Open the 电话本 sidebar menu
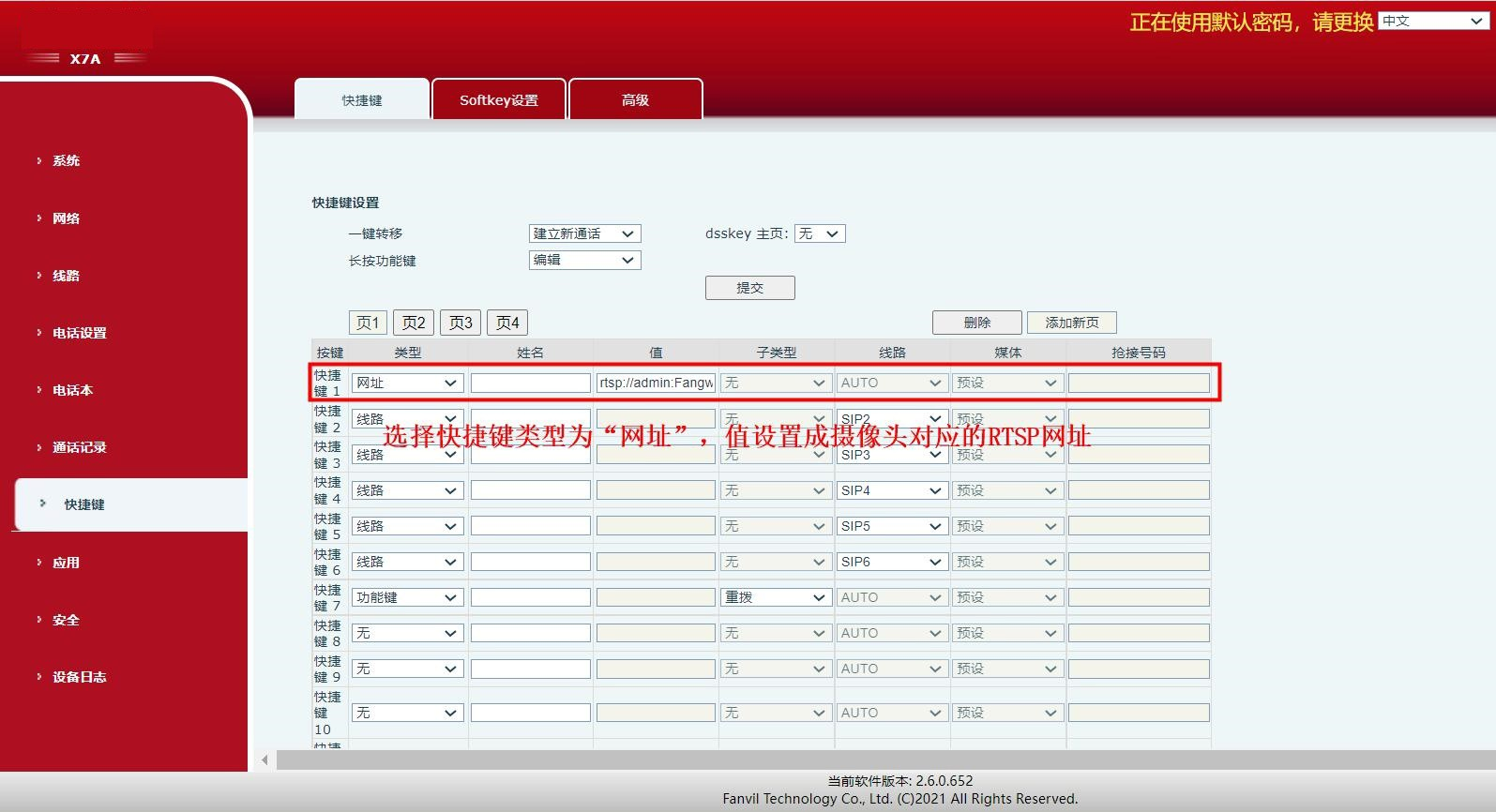 pyautogui.click(x=72, y=390)
